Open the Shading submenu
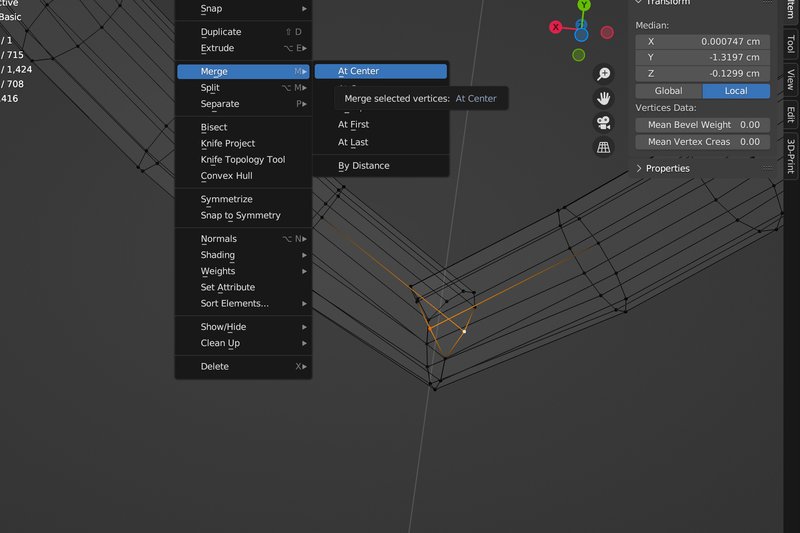The image size is (800, 533). [243, 255]
